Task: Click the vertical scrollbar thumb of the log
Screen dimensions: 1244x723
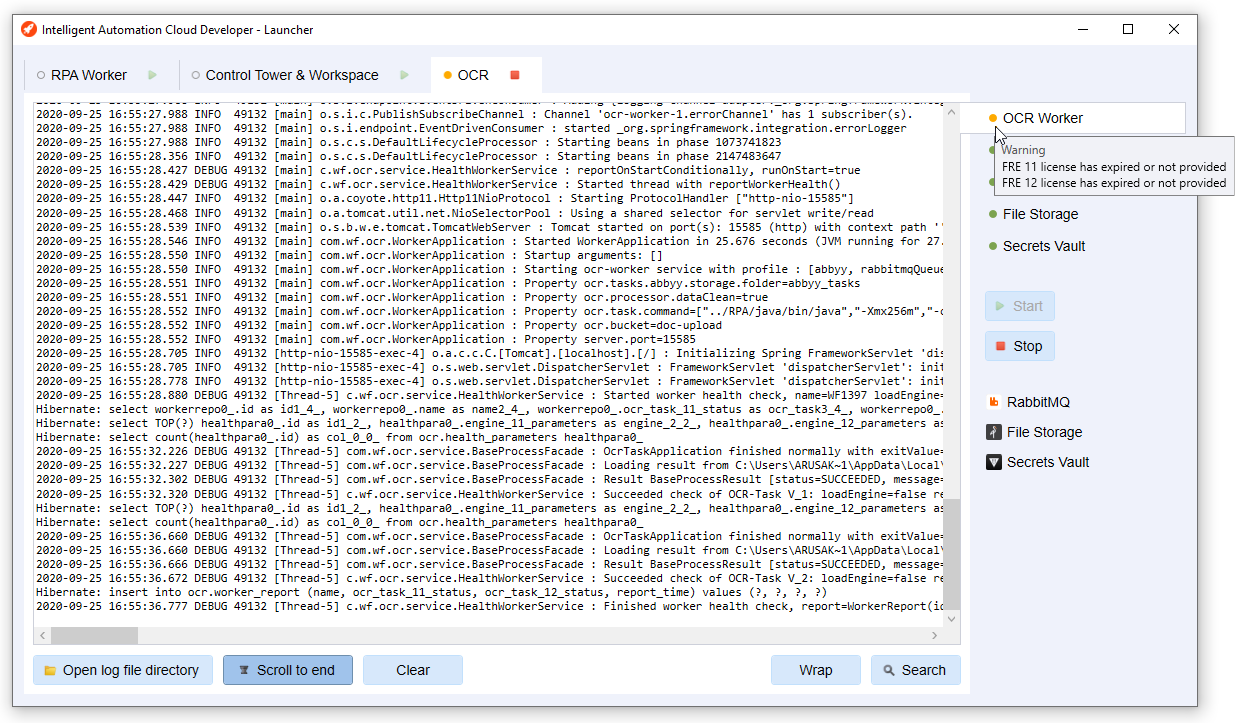Action: (x=951, y=553)
